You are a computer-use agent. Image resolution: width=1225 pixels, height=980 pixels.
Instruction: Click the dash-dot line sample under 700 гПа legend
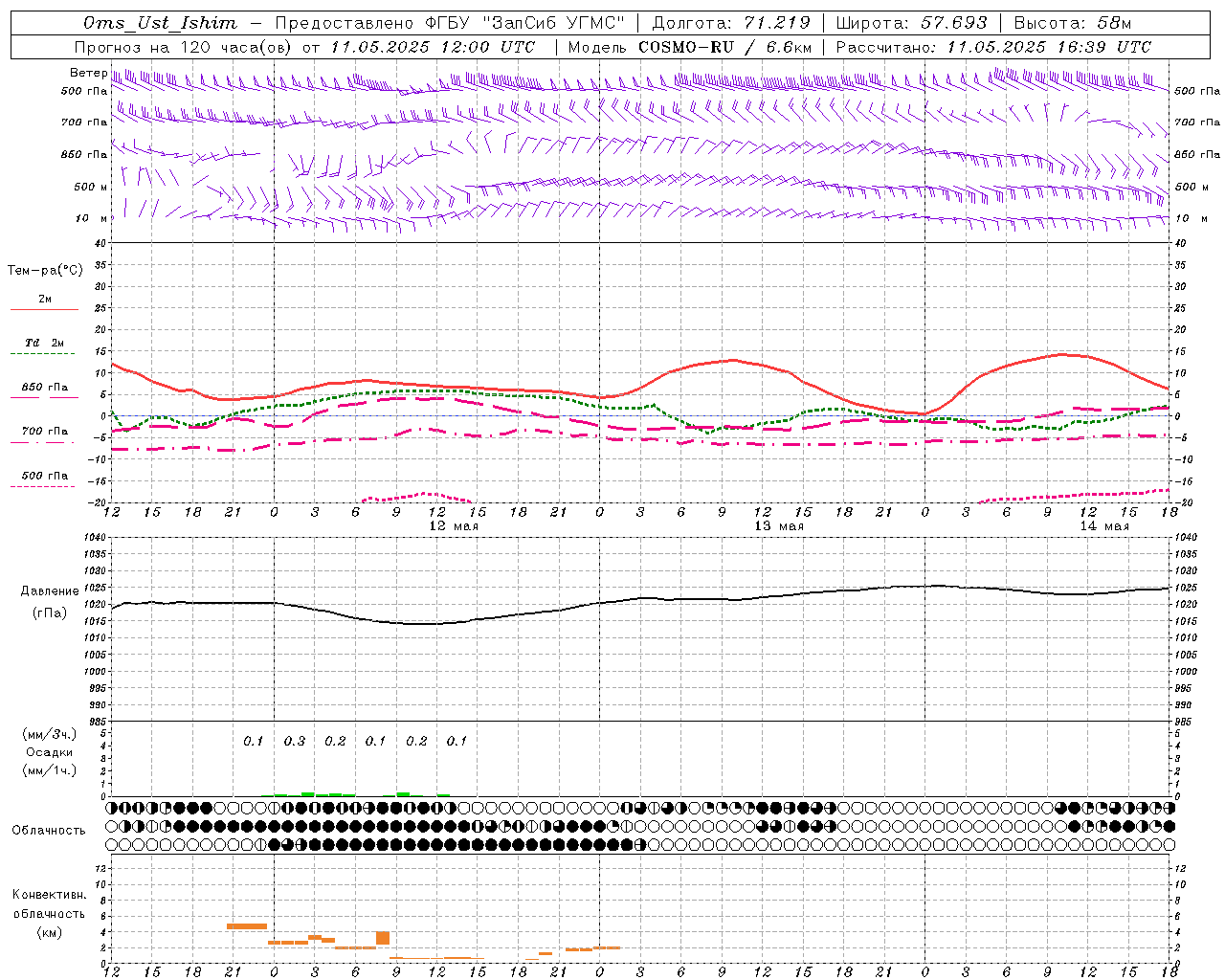(x=44, y=442)
